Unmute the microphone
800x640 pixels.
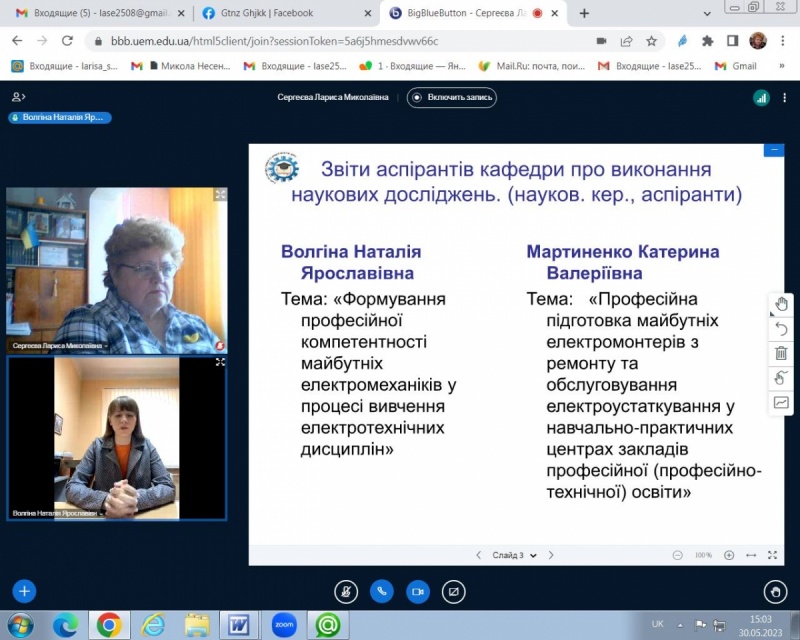click(345, 590)
